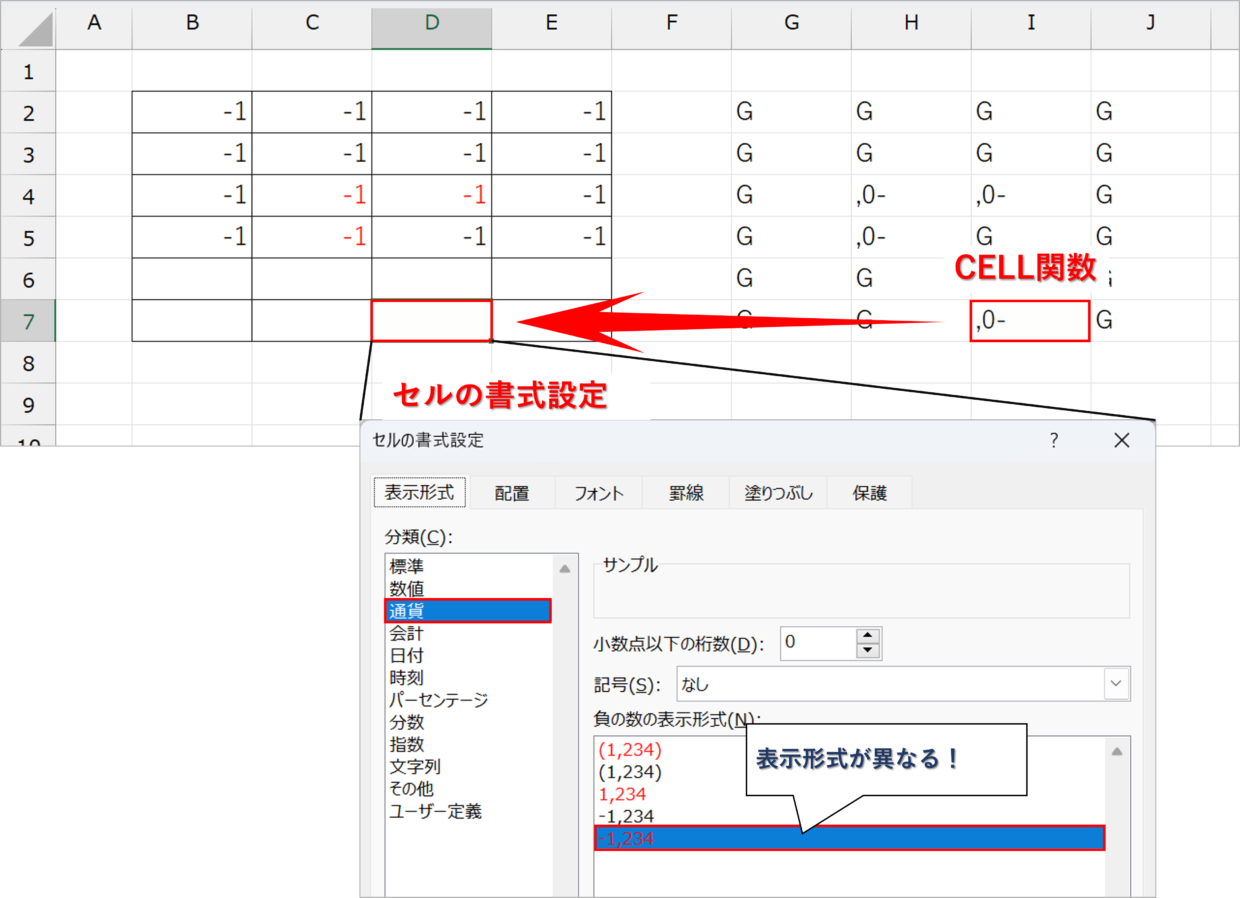
Task: Select 文字列 in the category list
Action: coord(468,767)
